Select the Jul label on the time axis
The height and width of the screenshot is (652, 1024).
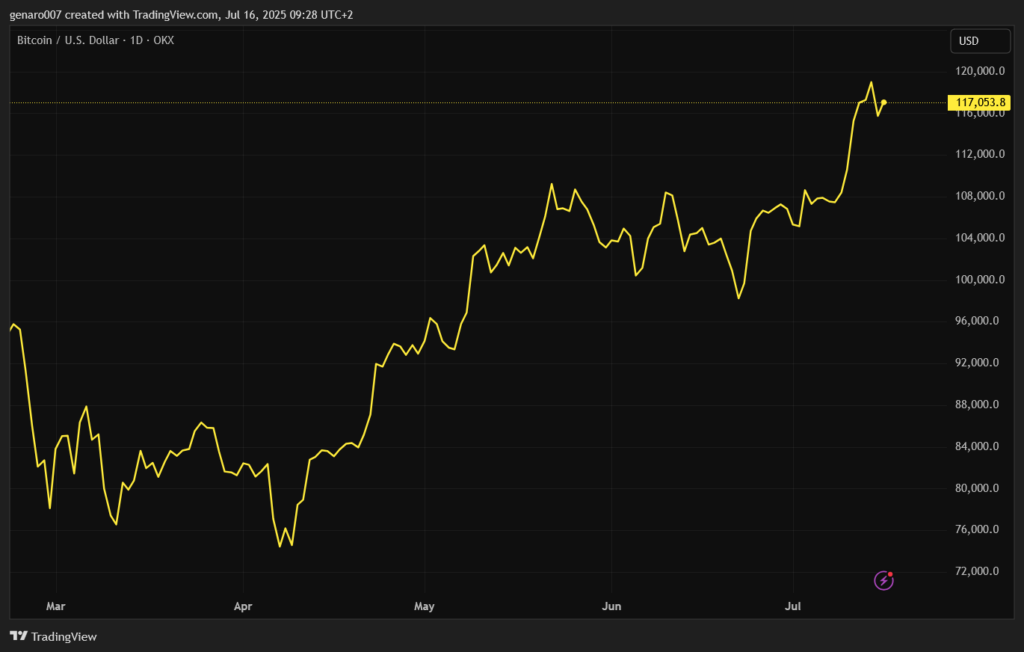794,606
